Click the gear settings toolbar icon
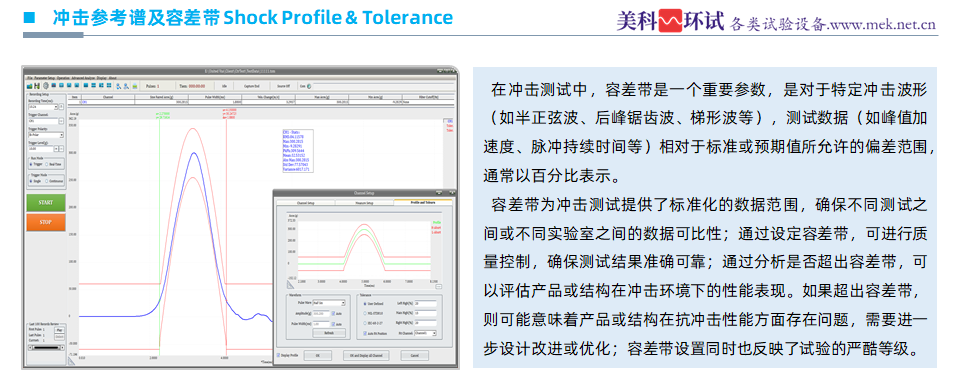 46,86
